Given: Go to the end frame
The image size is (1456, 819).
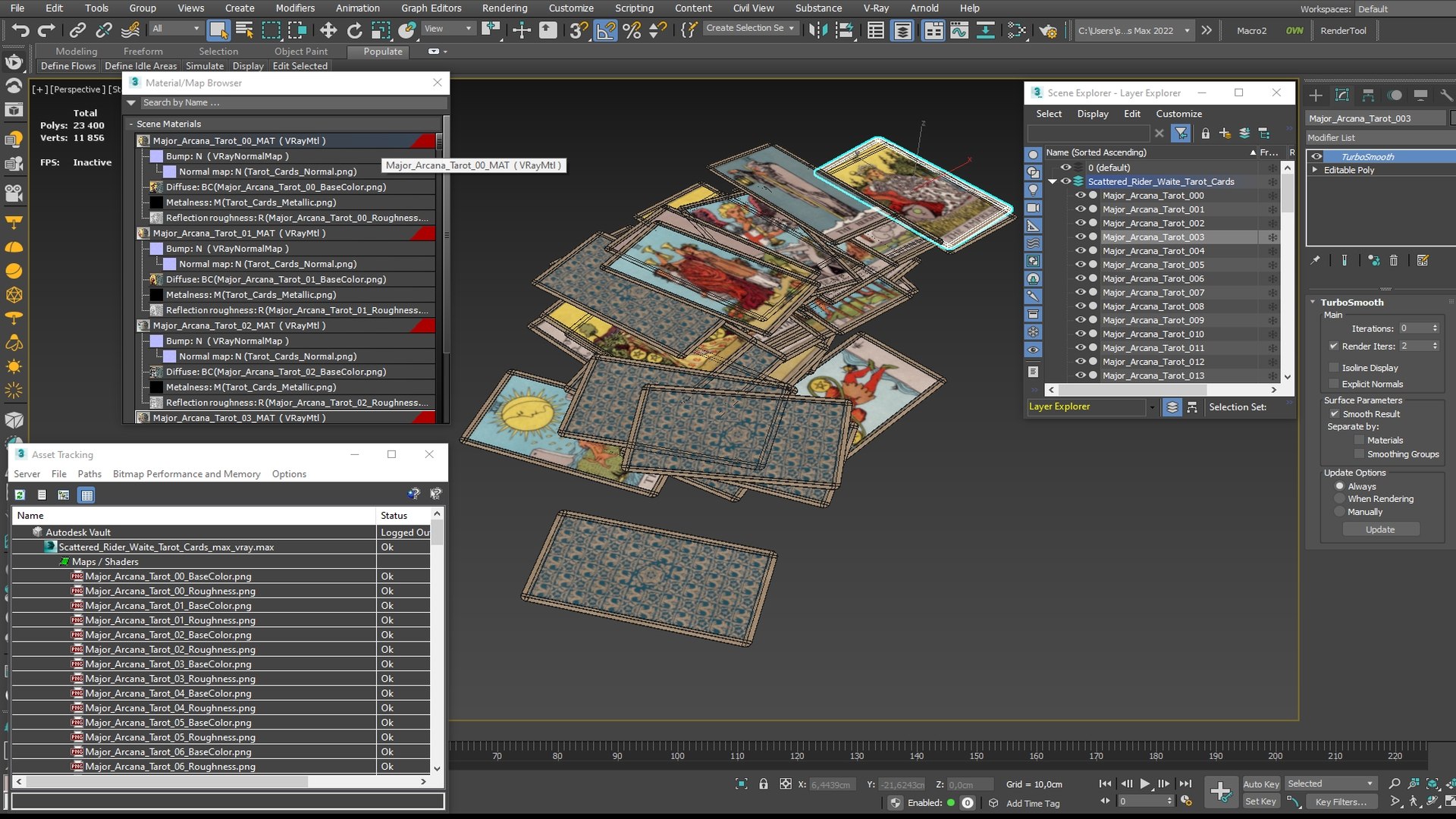Looking at the screenshot, I should tap(1185, 784).
